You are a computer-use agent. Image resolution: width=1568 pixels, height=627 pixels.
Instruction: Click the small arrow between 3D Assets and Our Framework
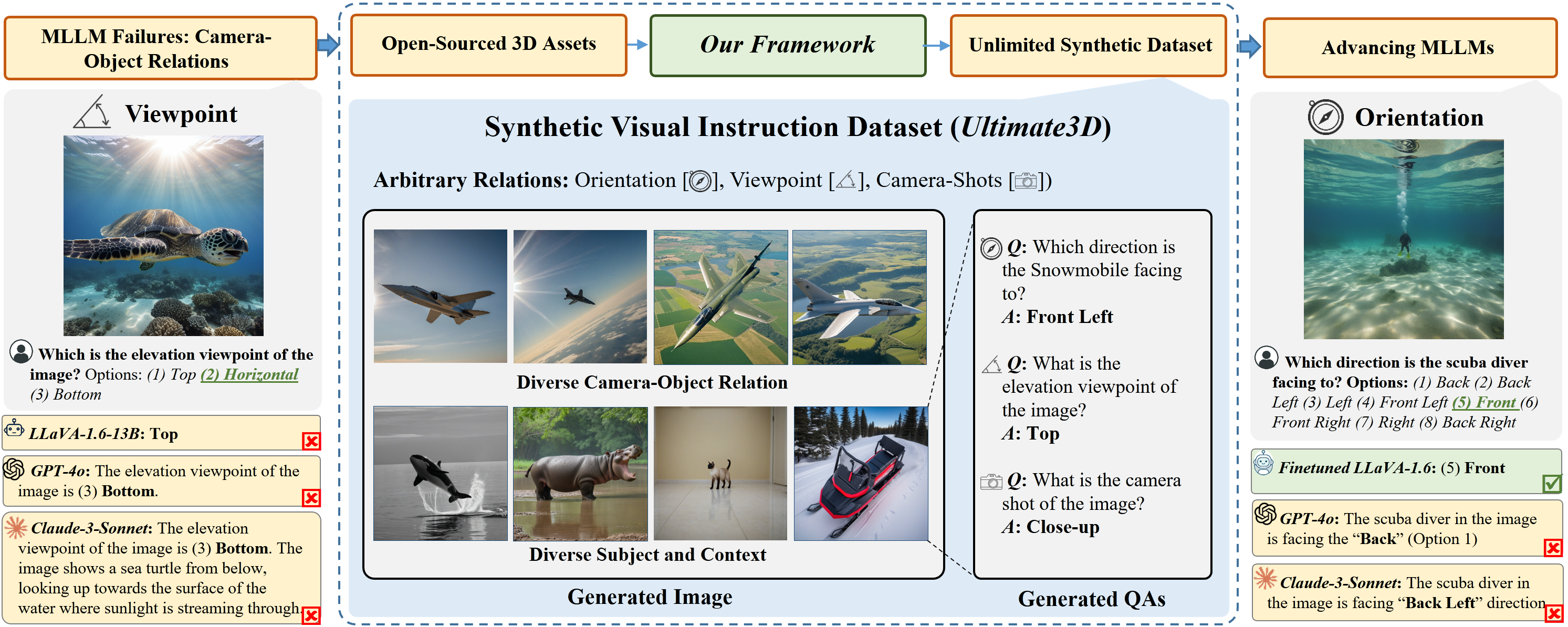click(x=638, y=45)
